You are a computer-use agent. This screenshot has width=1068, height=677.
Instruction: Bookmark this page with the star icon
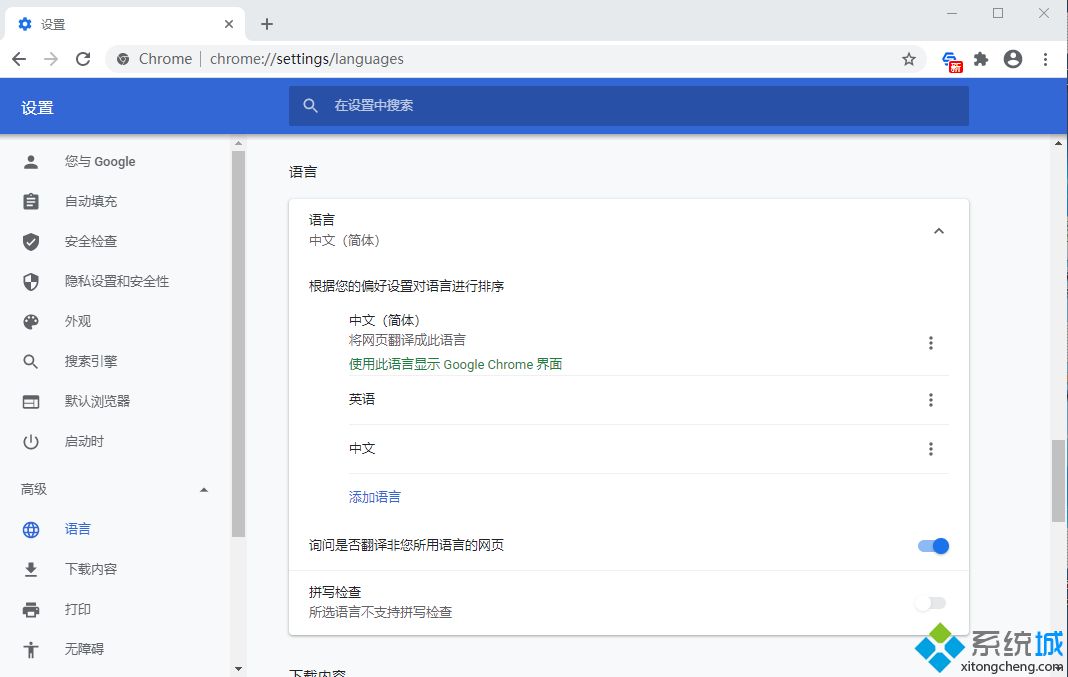coord(909,59)
